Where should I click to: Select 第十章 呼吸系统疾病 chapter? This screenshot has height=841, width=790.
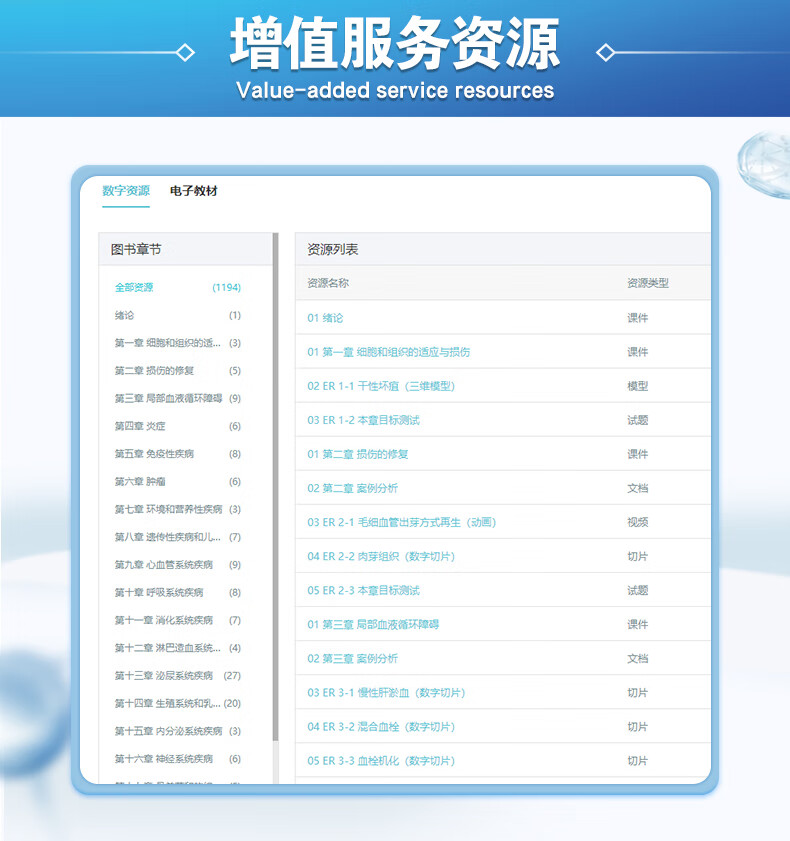coord(159,593)
